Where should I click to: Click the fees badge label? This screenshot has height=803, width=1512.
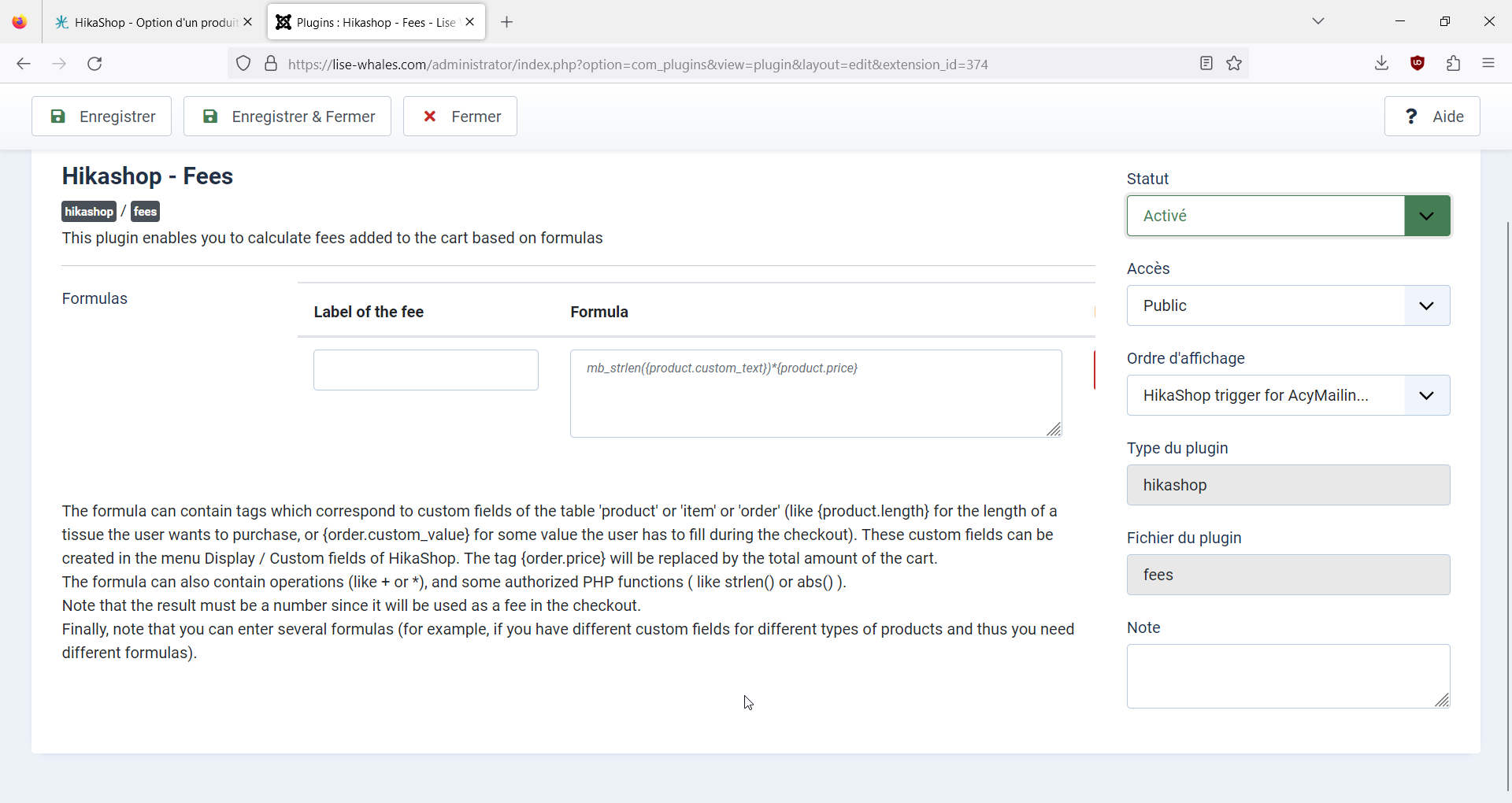tap(146, 212)
